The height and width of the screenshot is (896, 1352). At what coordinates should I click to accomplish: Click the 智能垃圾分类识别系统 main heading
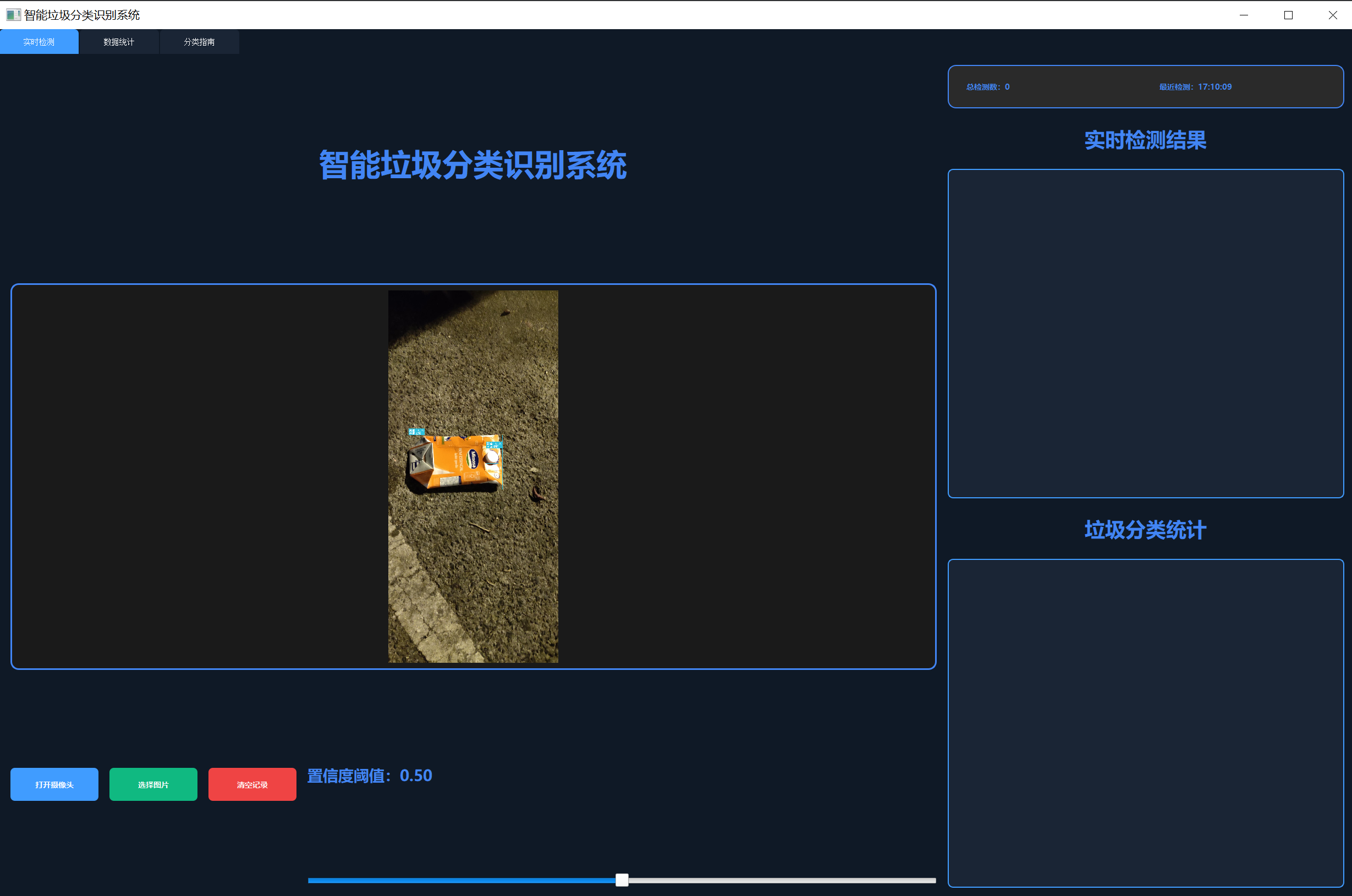click(x=472, y=167)
